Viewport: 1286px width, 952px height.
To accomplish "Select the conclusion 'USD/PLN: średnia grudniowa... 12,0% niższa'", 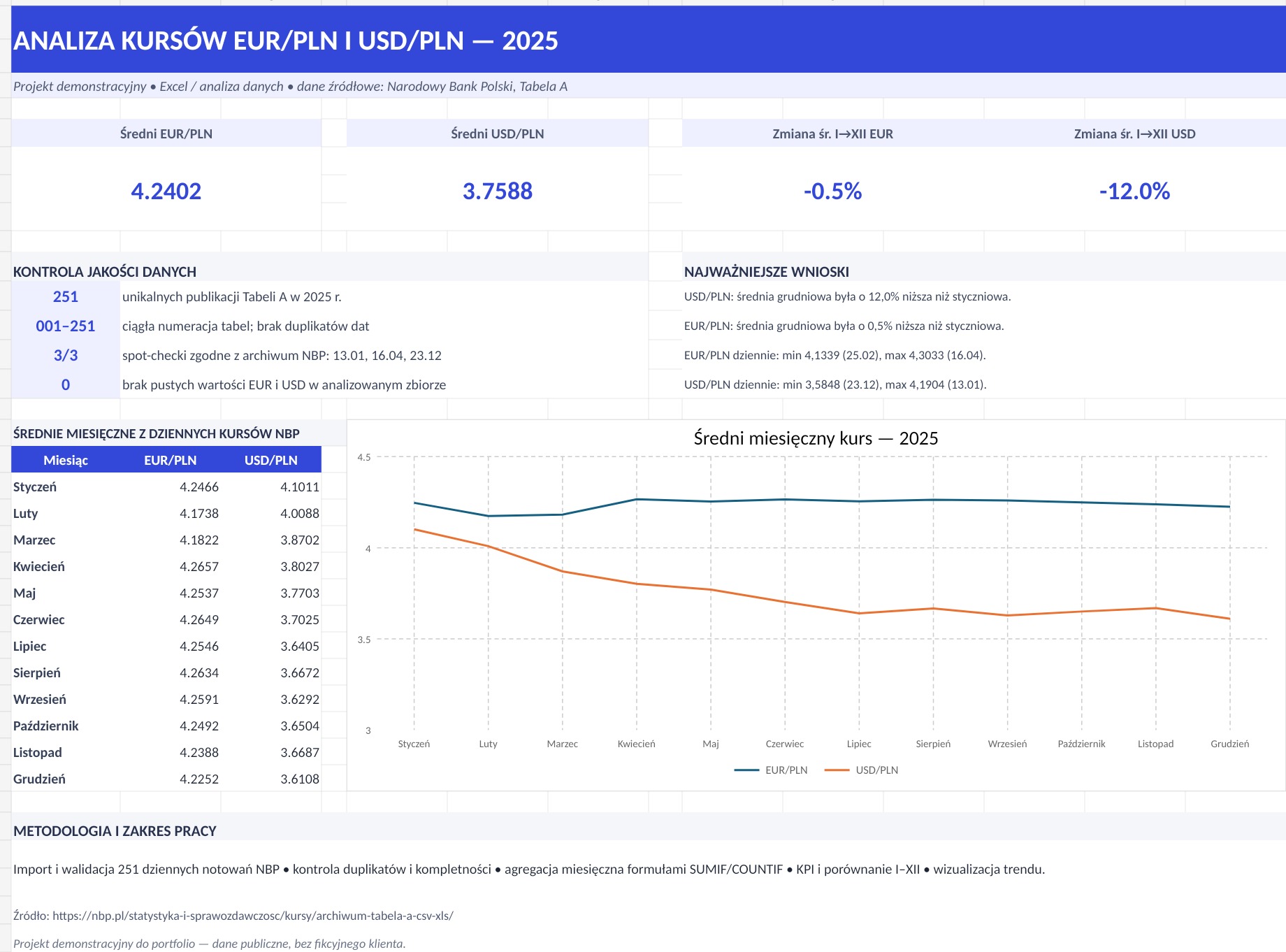I will 848,297.
